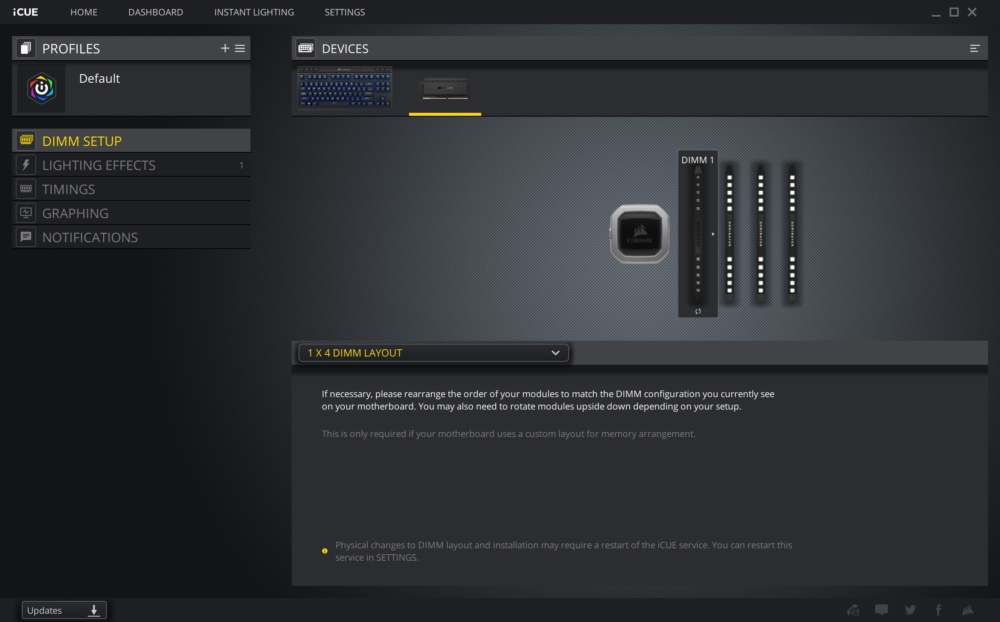The height and width of the screenshot is (622, 1000).
Task: Click the Corsair CPU cooler image
Action: coord(639,234)
